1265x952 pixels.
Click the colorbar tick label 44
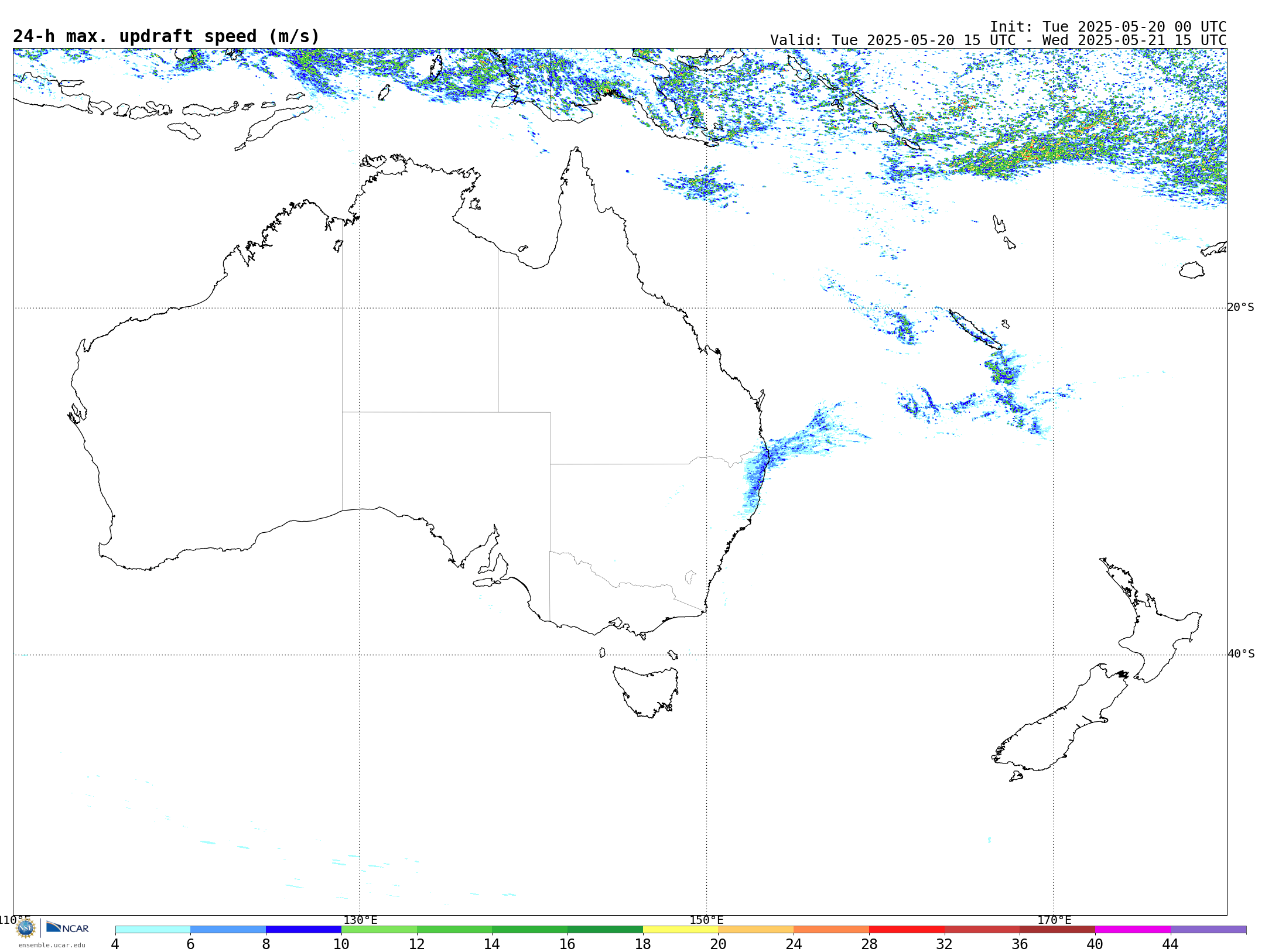point(1170,944)
